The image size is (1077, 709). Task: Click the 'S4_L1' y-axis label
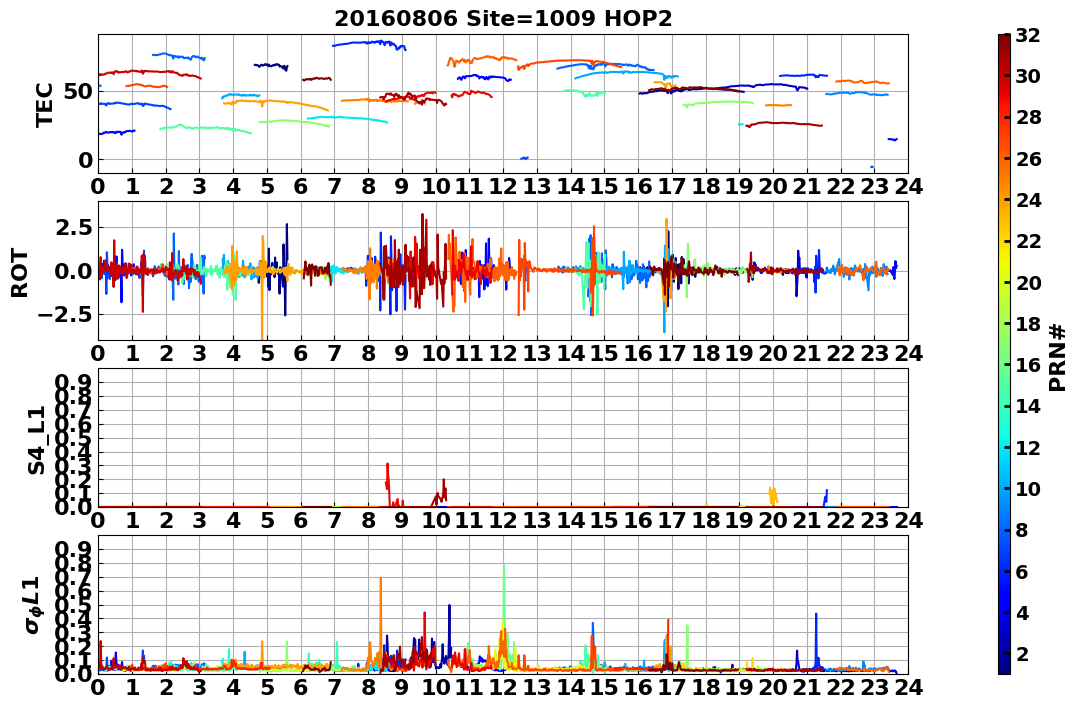(36, 440)
